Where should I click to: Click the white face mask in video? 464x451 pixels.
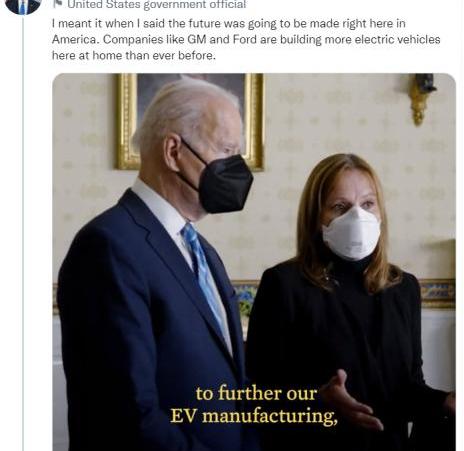(351, 233)
